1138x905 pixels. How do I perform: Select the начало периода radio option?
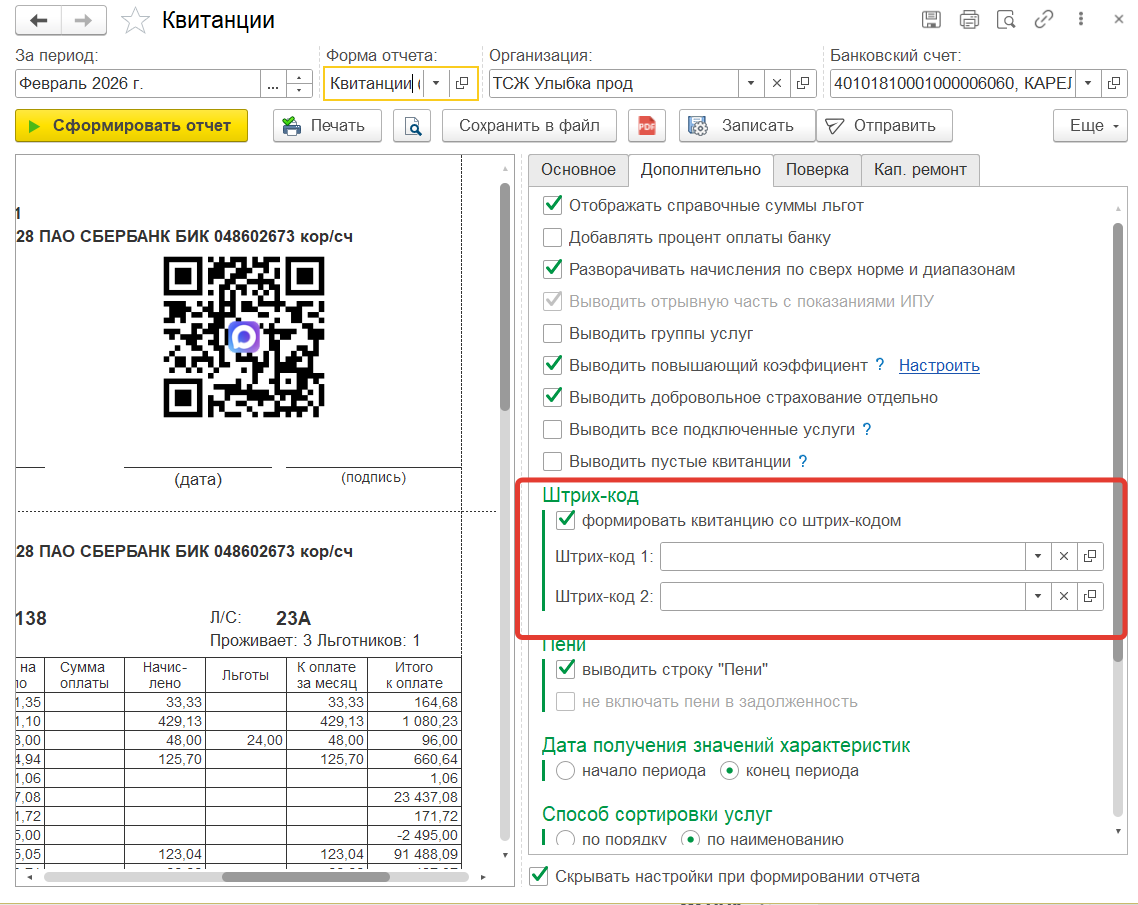pos(565,771)
